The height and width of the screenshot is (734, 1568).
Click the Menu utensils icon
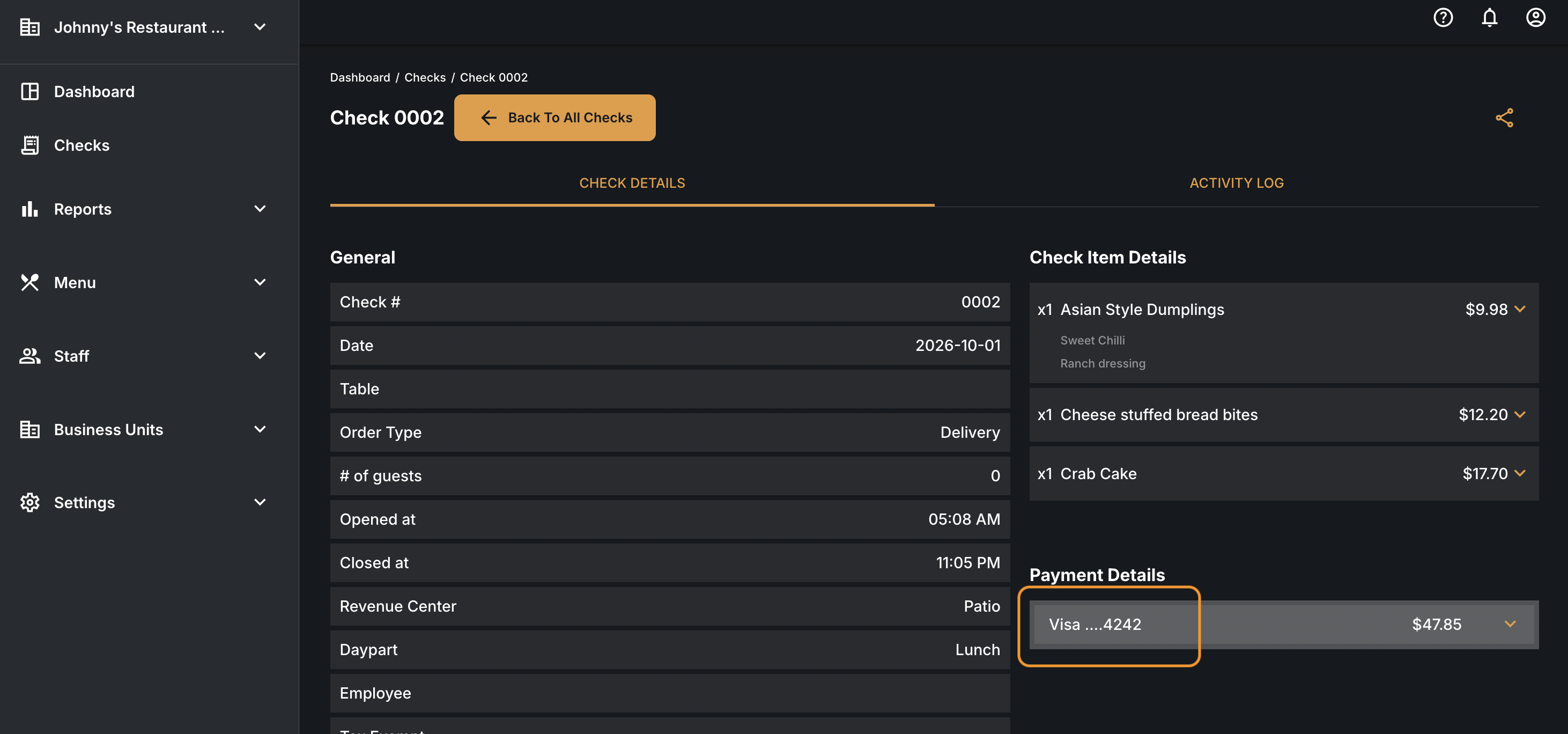pos(30,282)
